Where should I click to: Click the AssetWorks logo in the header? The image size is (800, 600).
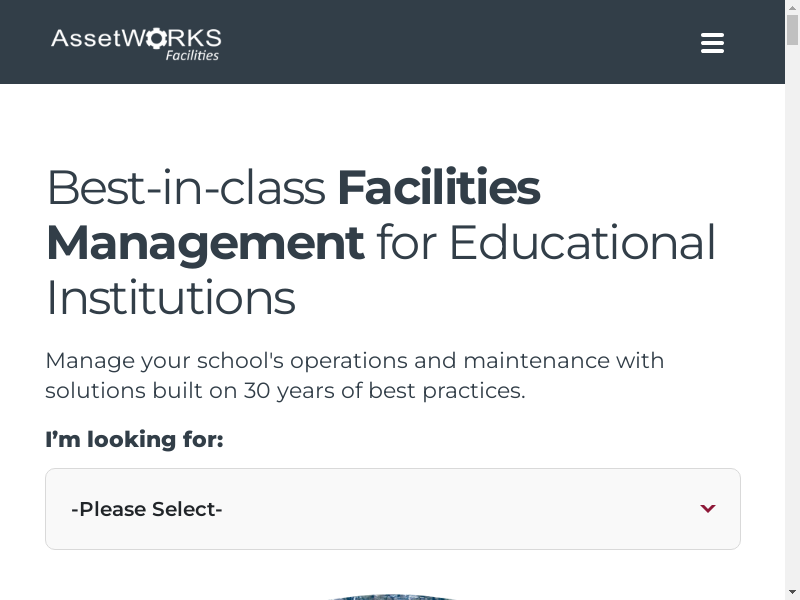[135, 42]
